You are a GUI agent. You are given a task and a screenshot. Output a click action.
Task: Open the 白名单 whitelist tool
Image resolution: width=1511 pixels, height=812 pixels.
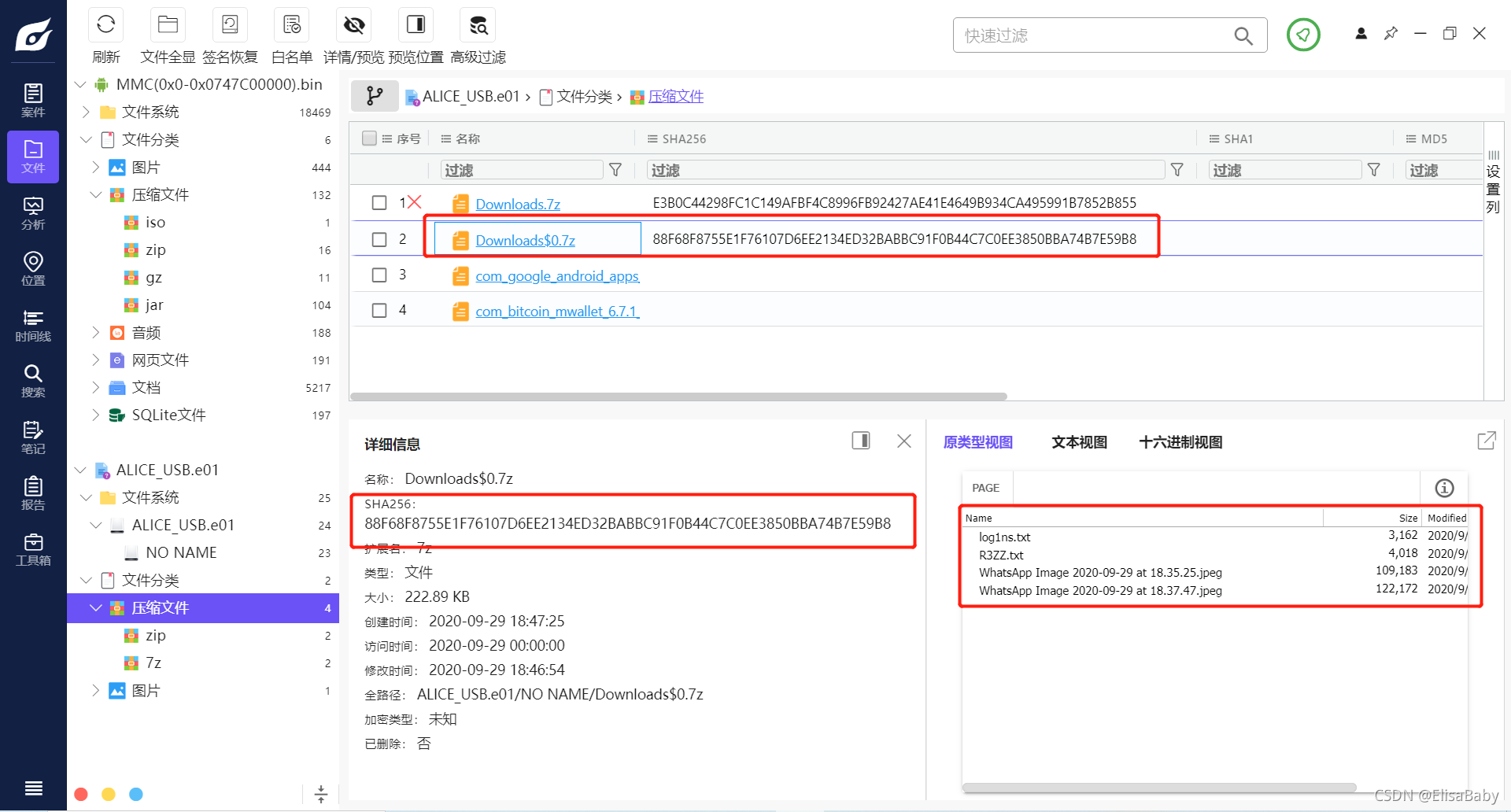[x=292, y=25]
